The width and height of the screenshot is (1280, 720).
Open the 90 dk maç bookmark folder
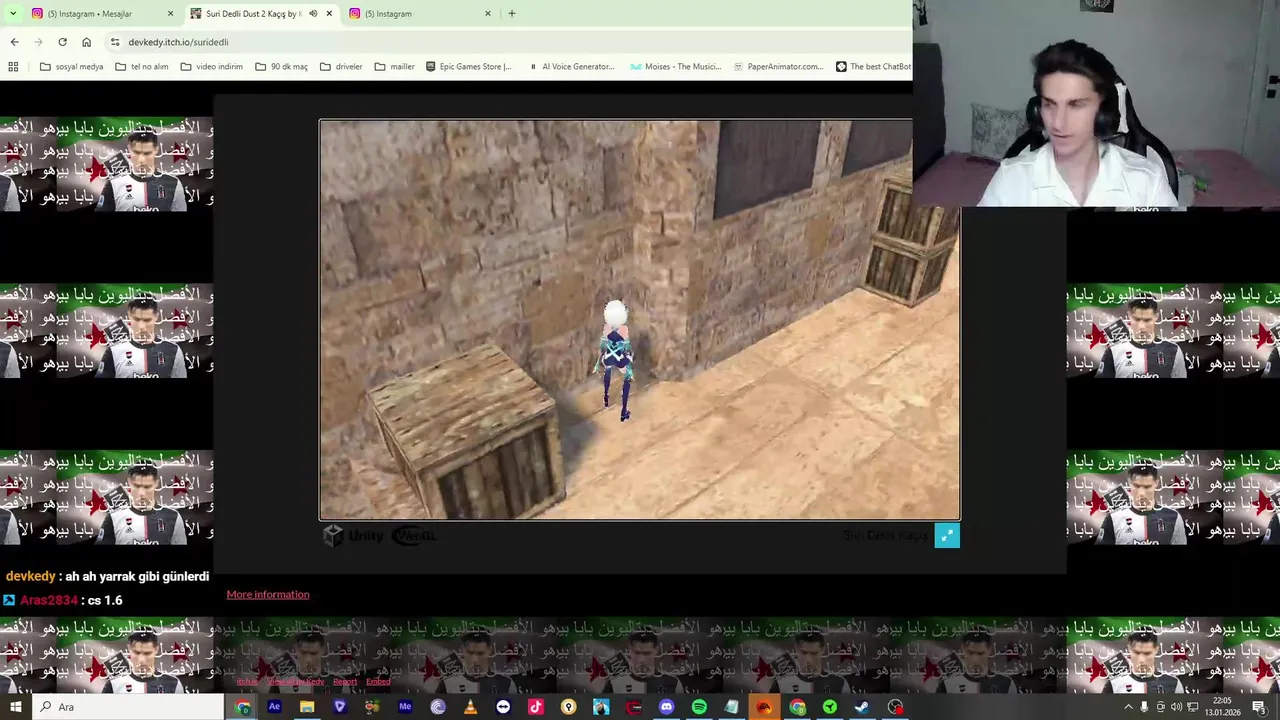282,67
